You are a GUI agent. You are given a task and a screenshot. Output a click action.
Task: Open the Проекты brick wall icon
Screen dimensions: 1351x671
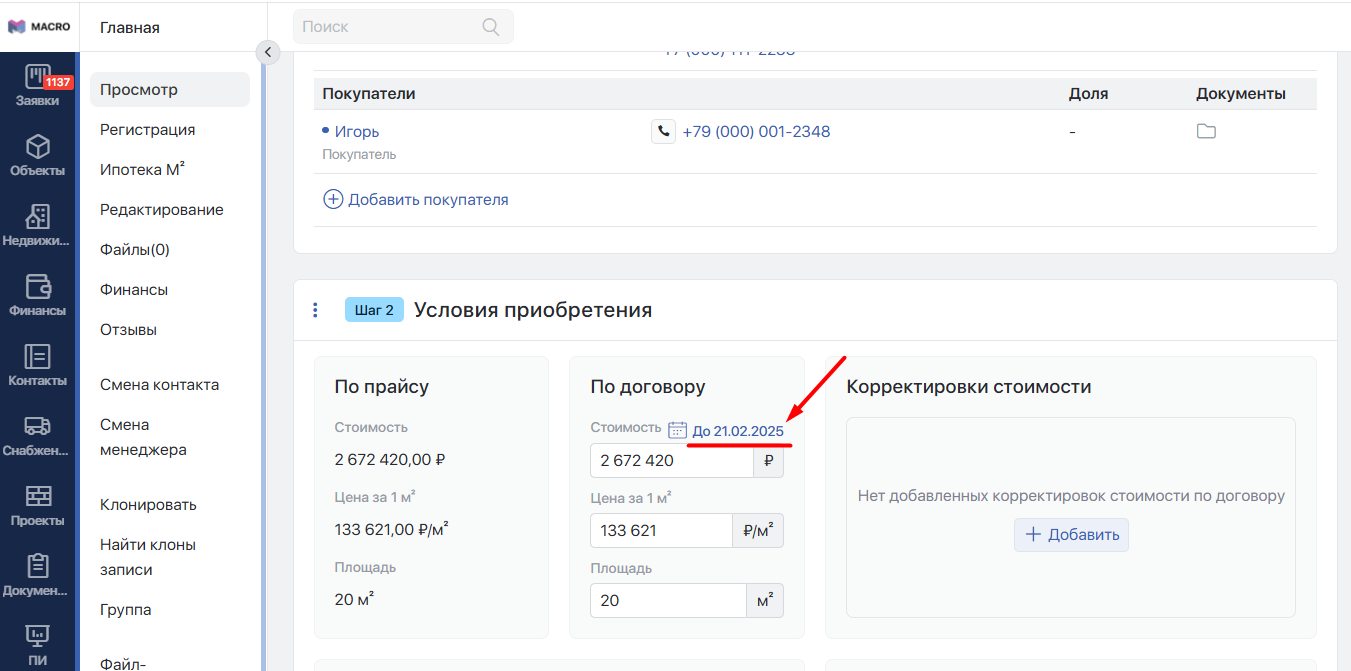[x=37, y=497]
